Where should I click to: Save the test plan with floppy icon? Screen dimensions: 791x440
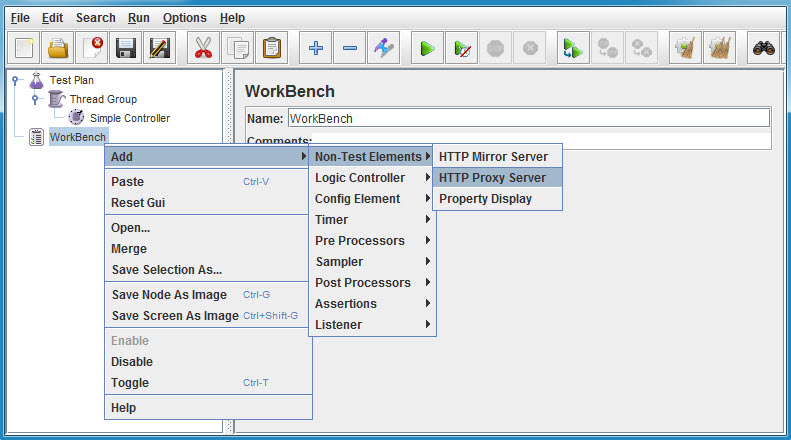[126, 48]
